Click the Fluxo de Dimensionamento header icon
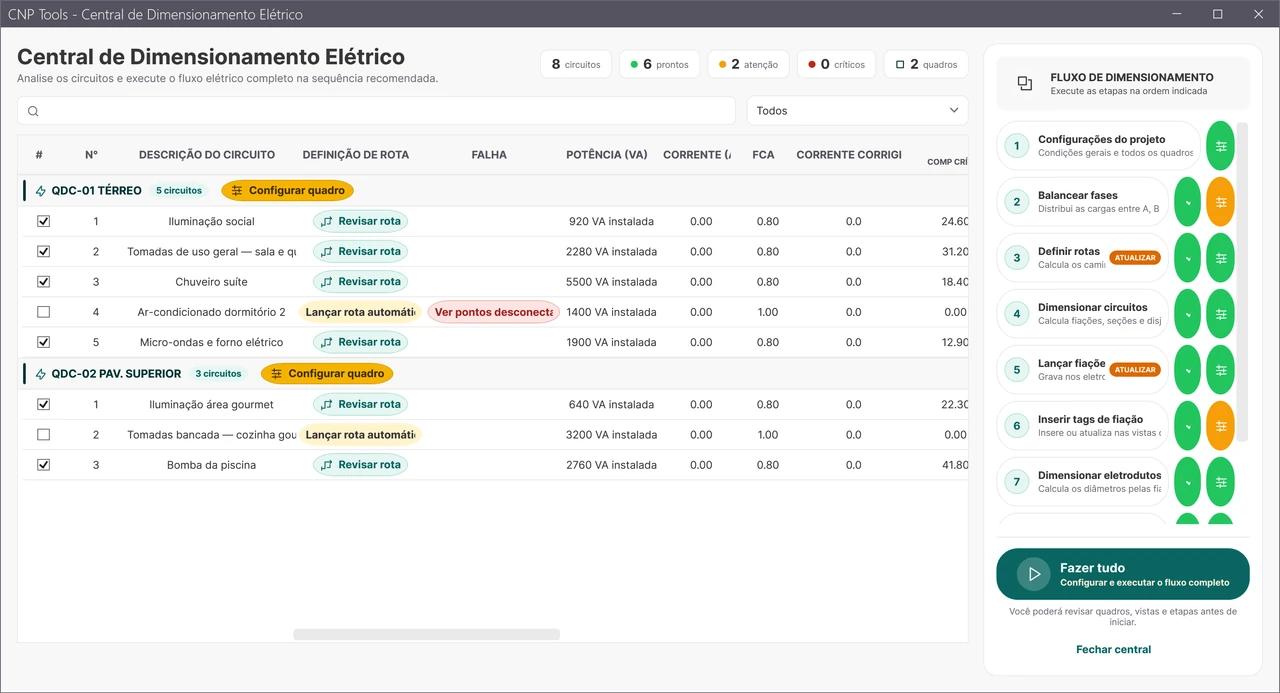Image resolution: width=1280 pixels, height=693 pixels. click(x=1025, y=84)
